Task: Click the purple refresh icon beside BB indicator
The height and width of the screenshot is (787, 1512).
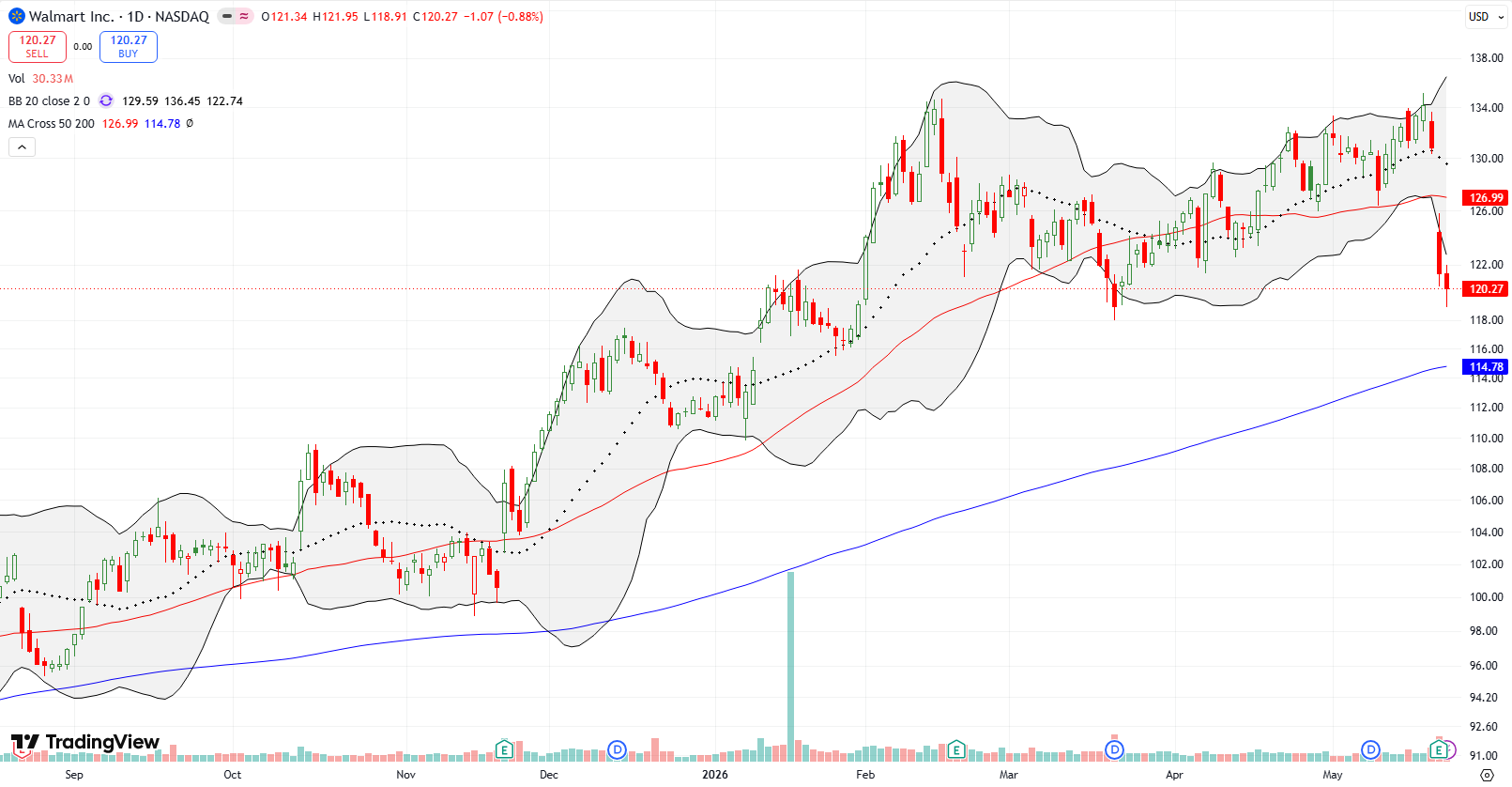Action: [106, 101]
